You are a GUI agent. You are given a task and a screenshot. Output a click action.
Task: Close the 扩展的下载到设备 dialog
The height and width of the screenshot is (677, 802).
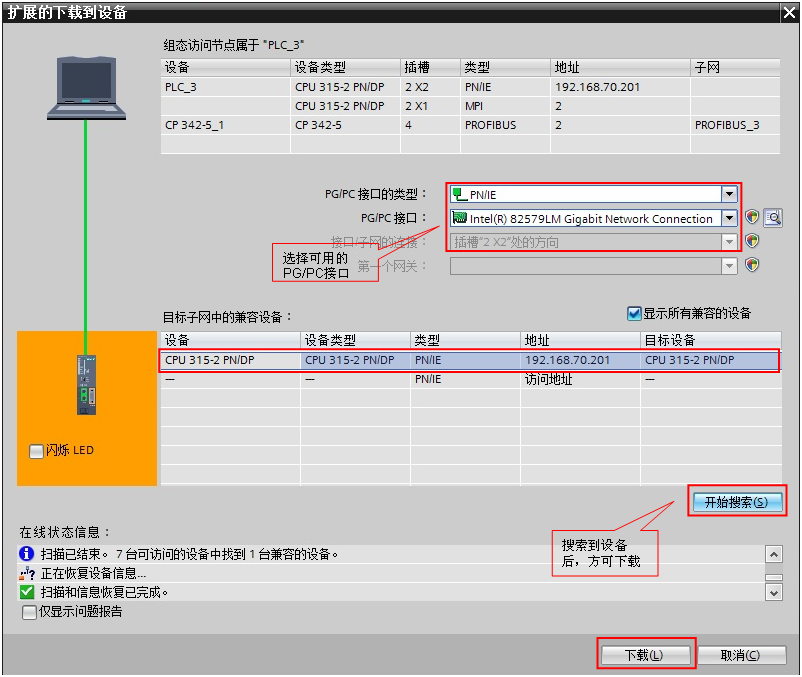pyautogui.click(x=789, y=13)
